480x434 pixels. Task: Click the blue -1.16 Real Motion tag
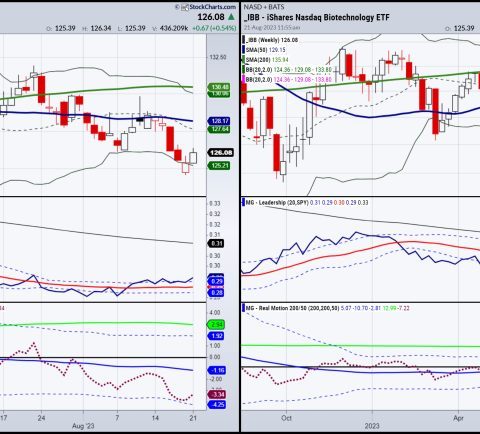[x=217, y=370]
